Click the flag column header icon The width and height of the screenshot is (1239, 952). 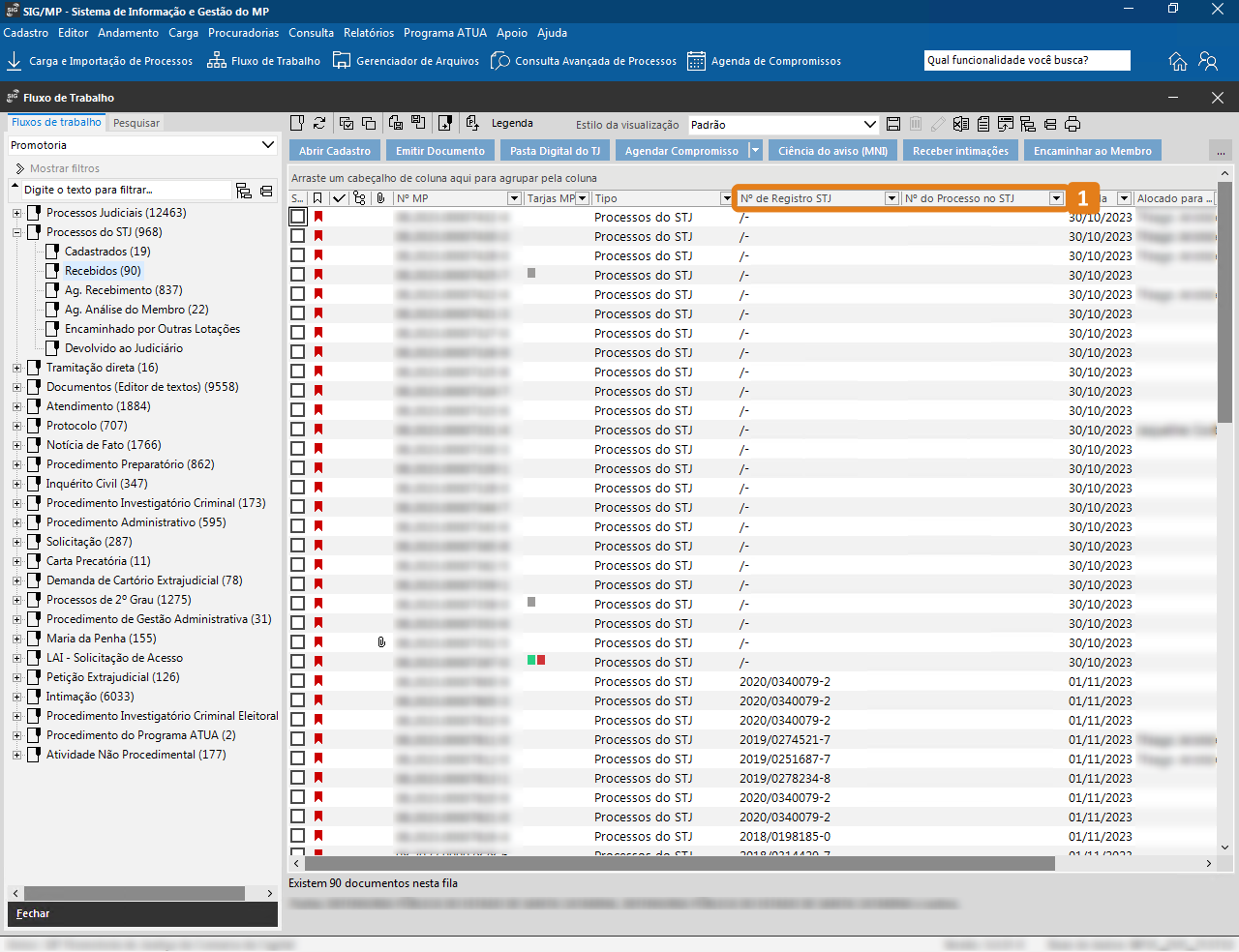(317, 198)
